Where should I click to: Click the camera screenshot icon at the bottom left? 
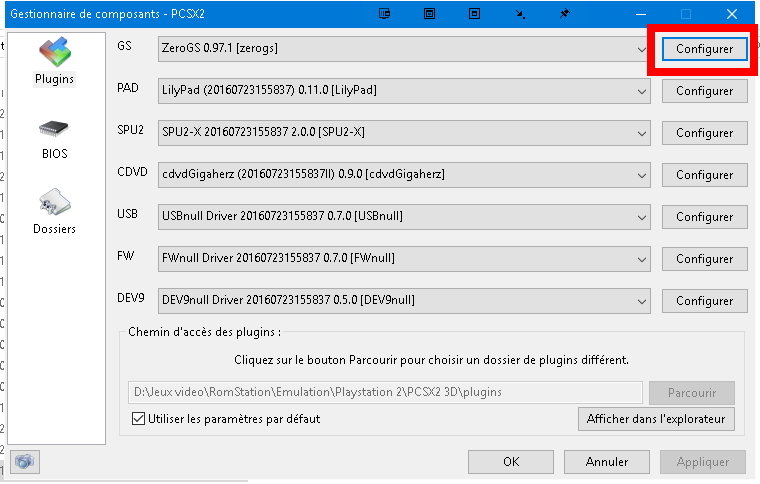tap(24, 461)
